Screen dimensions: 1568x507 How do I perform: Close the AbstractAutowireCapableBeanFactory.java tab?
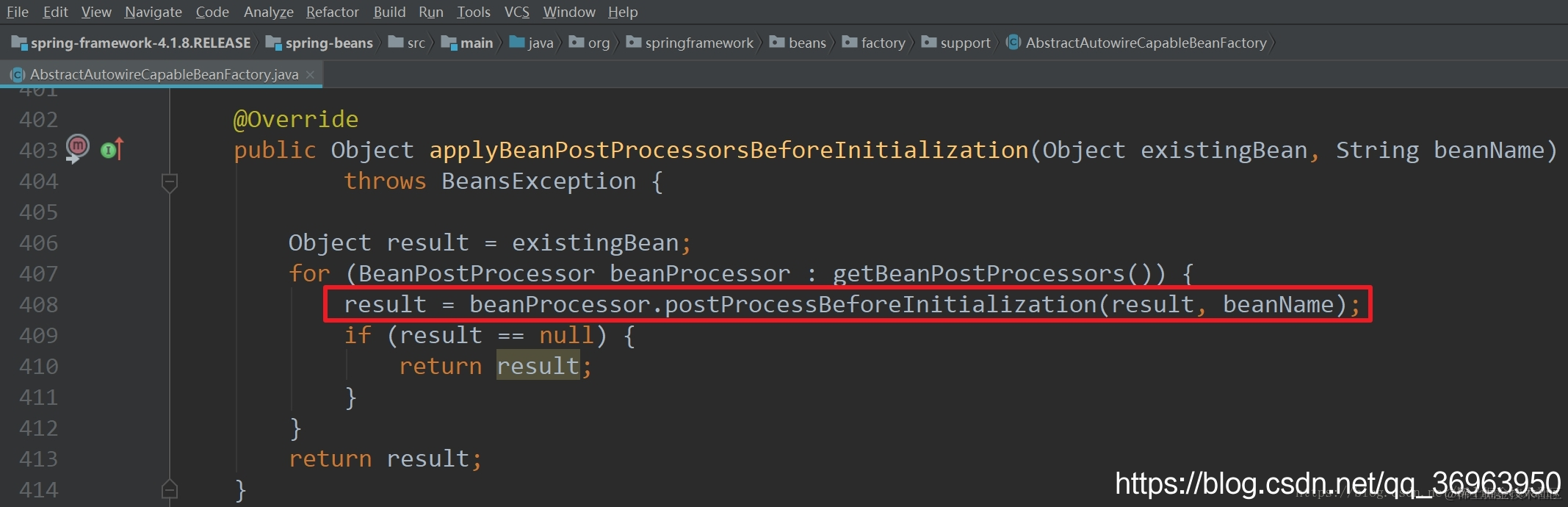point(310,74)
